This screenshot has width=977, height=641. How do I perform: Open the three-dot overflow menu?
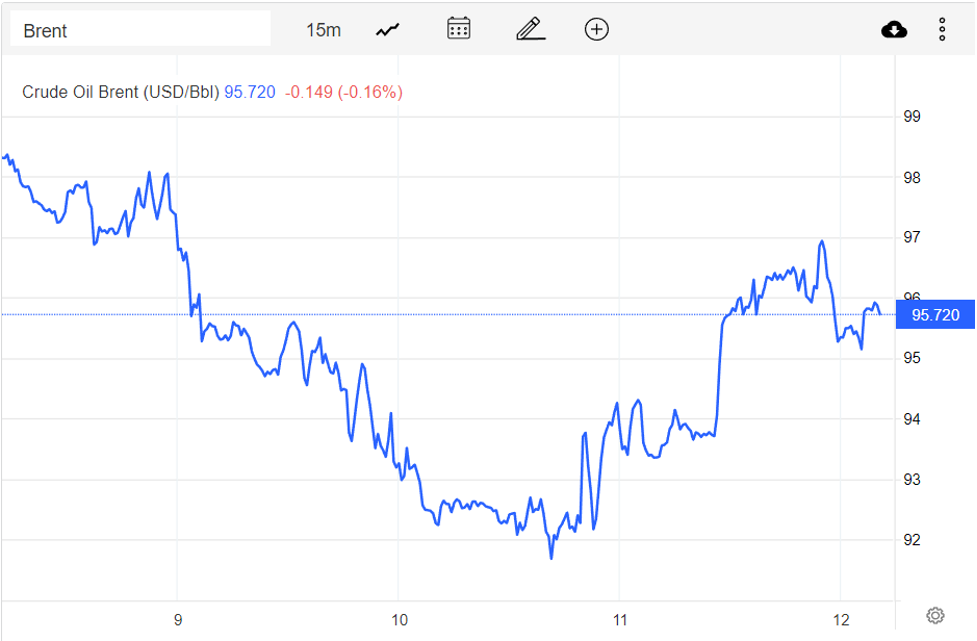(x=942, y=29)
